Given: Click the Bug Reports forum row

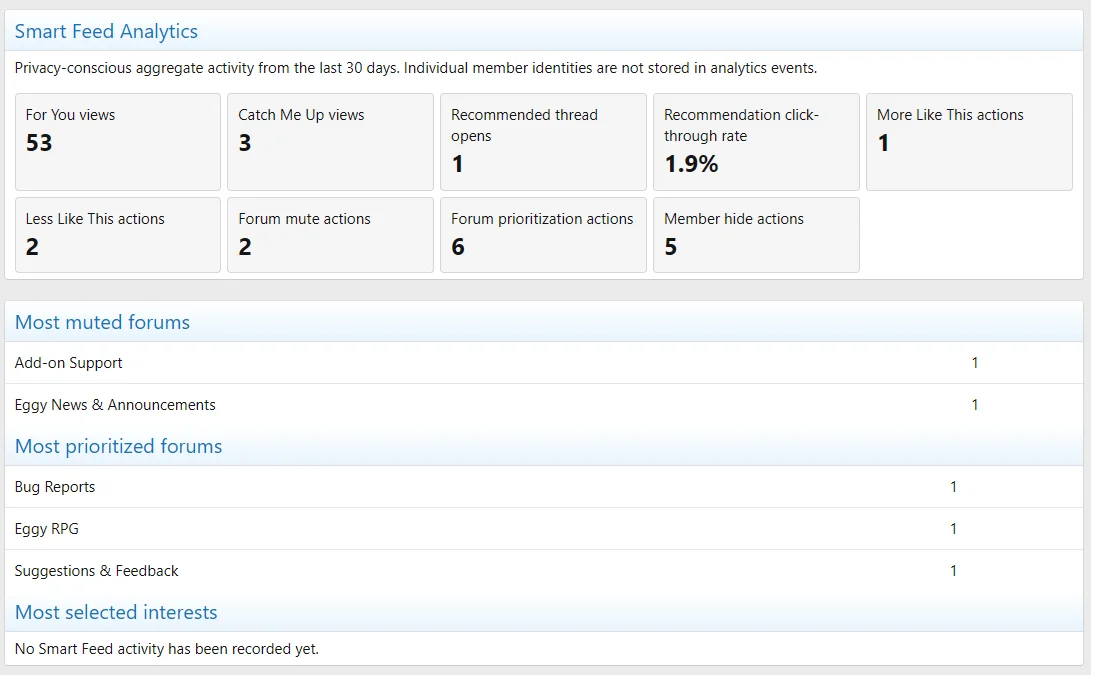Looking at the screenshot, I should point(544,487).
